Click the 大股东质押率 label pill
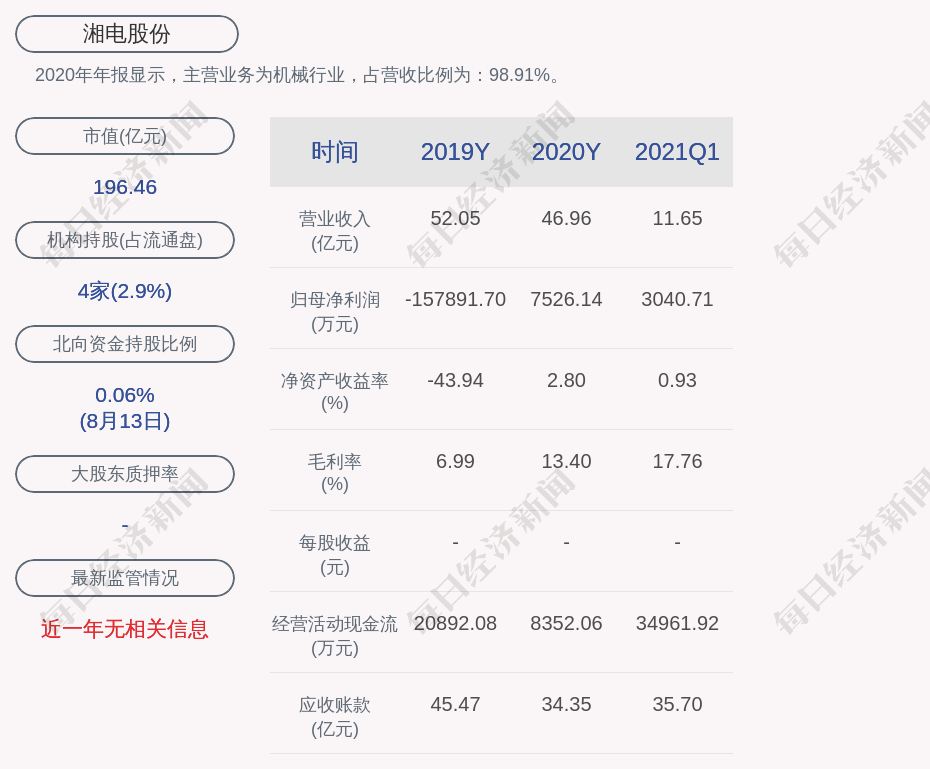The height and width of the screenshot is (769, 930). pyautogui.click(x=125, y=474)
